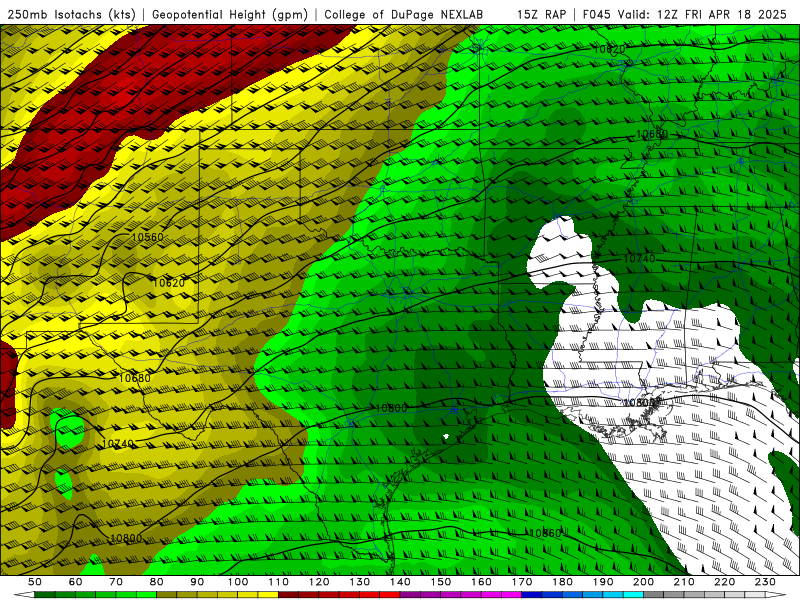Click the 10800 contour label over the dark green area
Image resolution: width=800 pixels, height=600 pixels.
pyautogui.click(x=391, y=409)
